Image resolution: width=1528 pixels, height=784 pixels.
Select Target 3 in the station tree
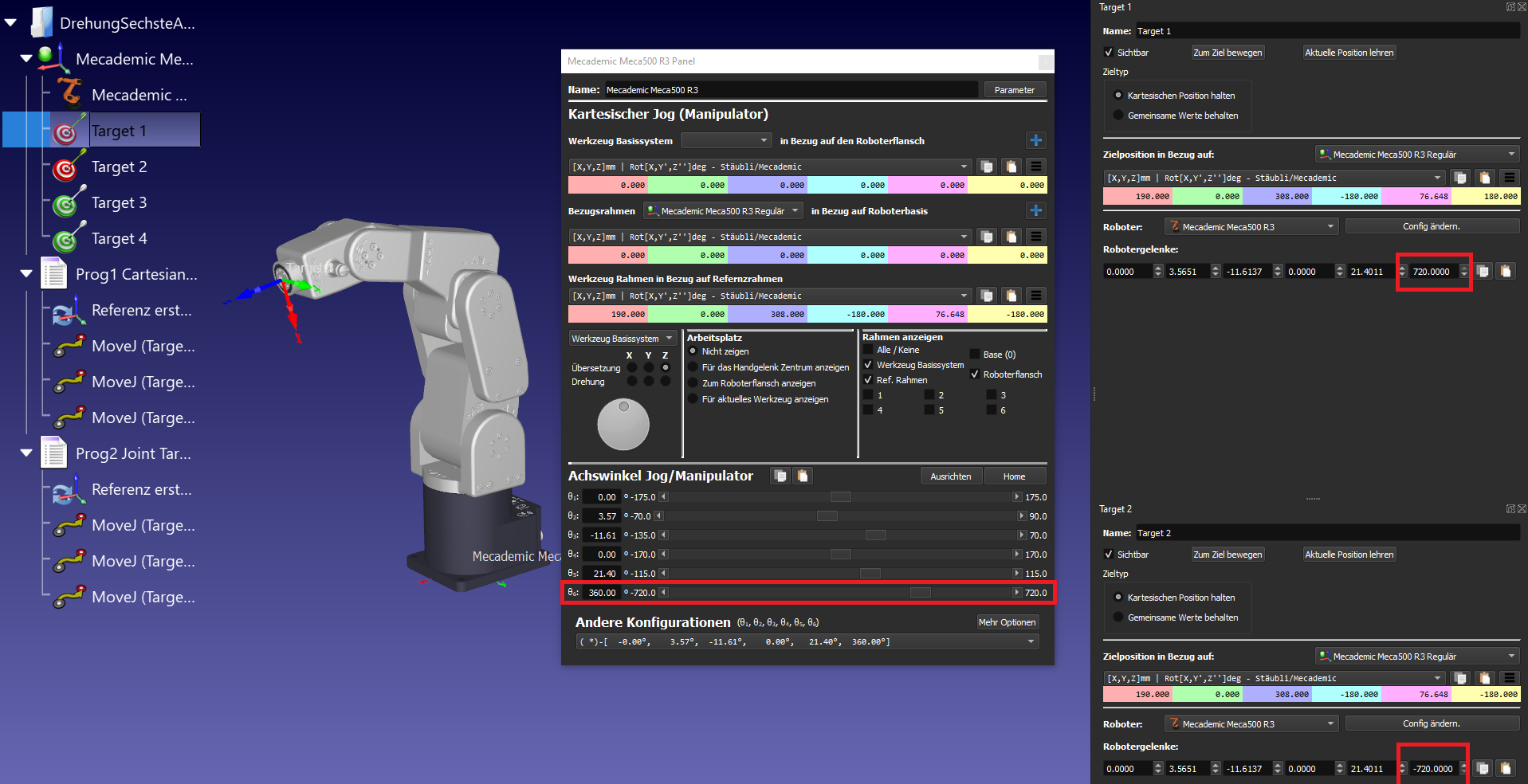[x=119, y=203]
